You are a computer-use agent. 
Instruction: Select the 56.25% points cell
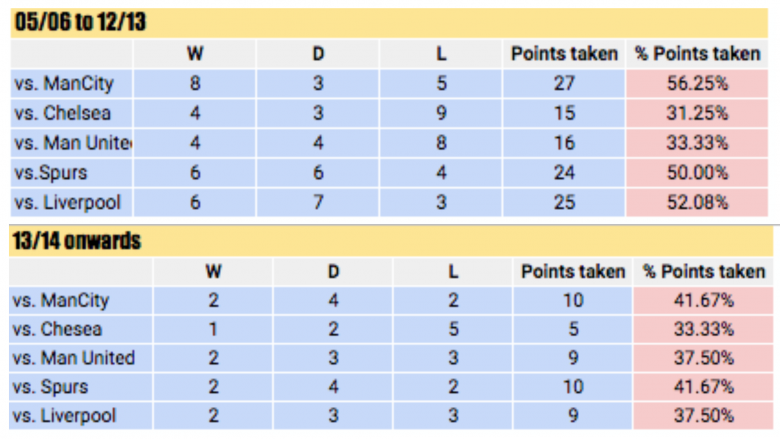697,84
